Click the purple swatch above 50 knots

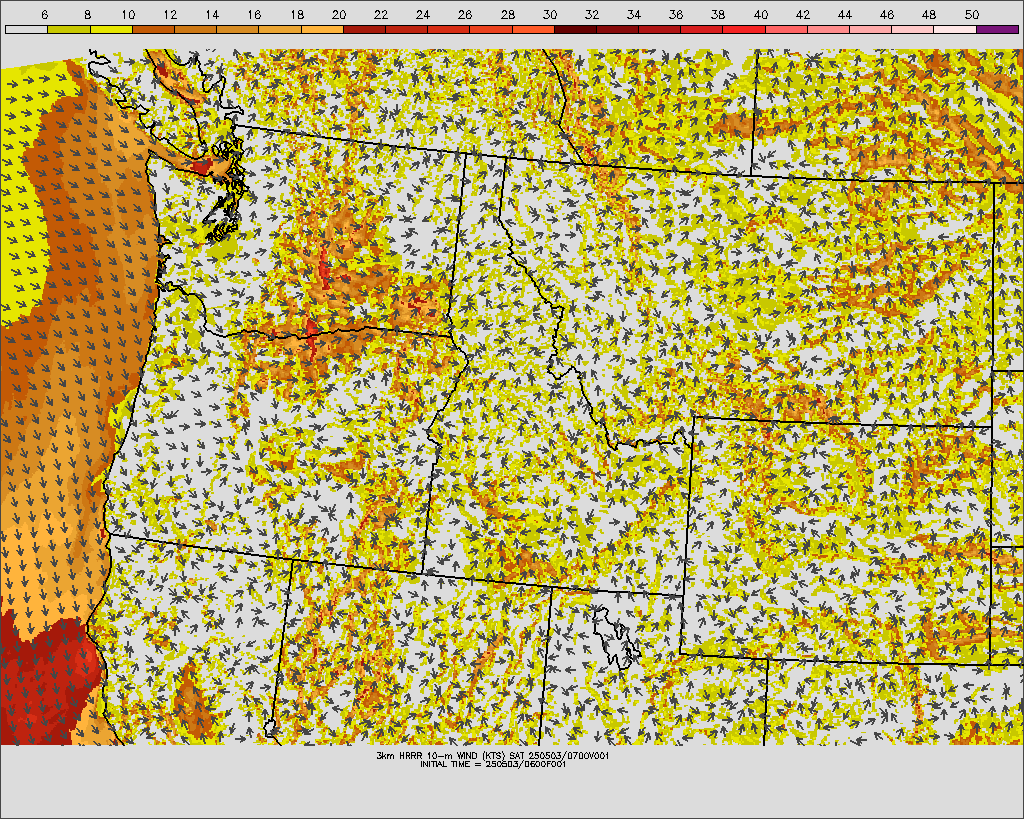coord(997,29)
